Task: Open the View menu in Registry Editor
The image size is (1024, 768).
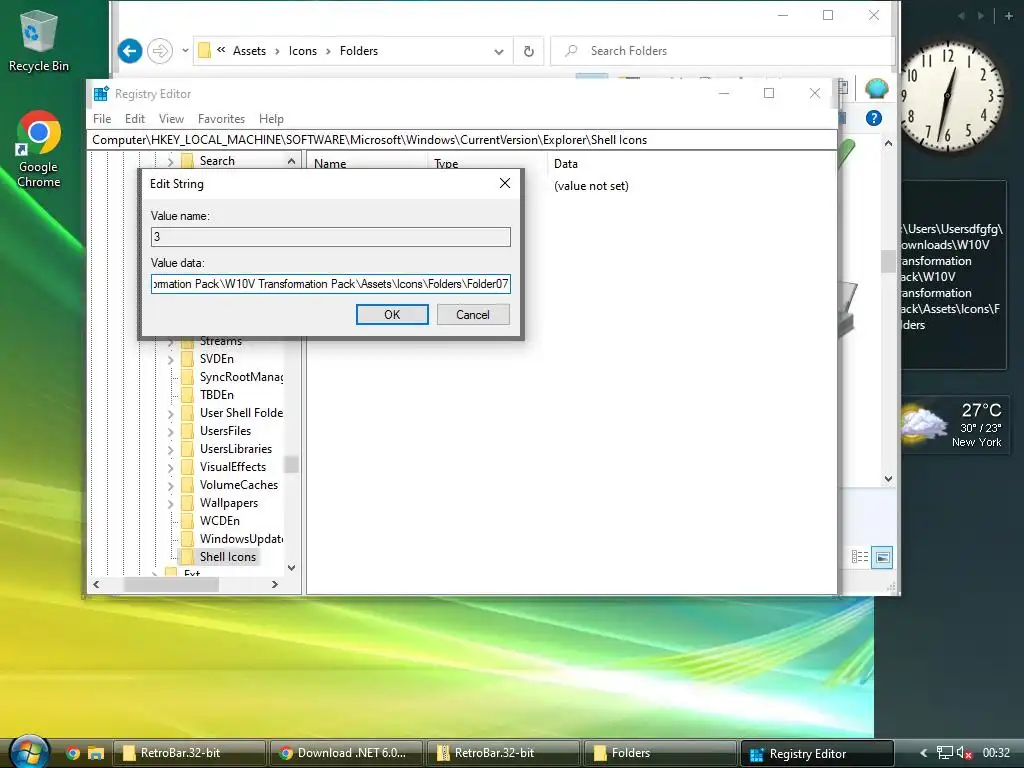Action: click(x=171, y=119)
